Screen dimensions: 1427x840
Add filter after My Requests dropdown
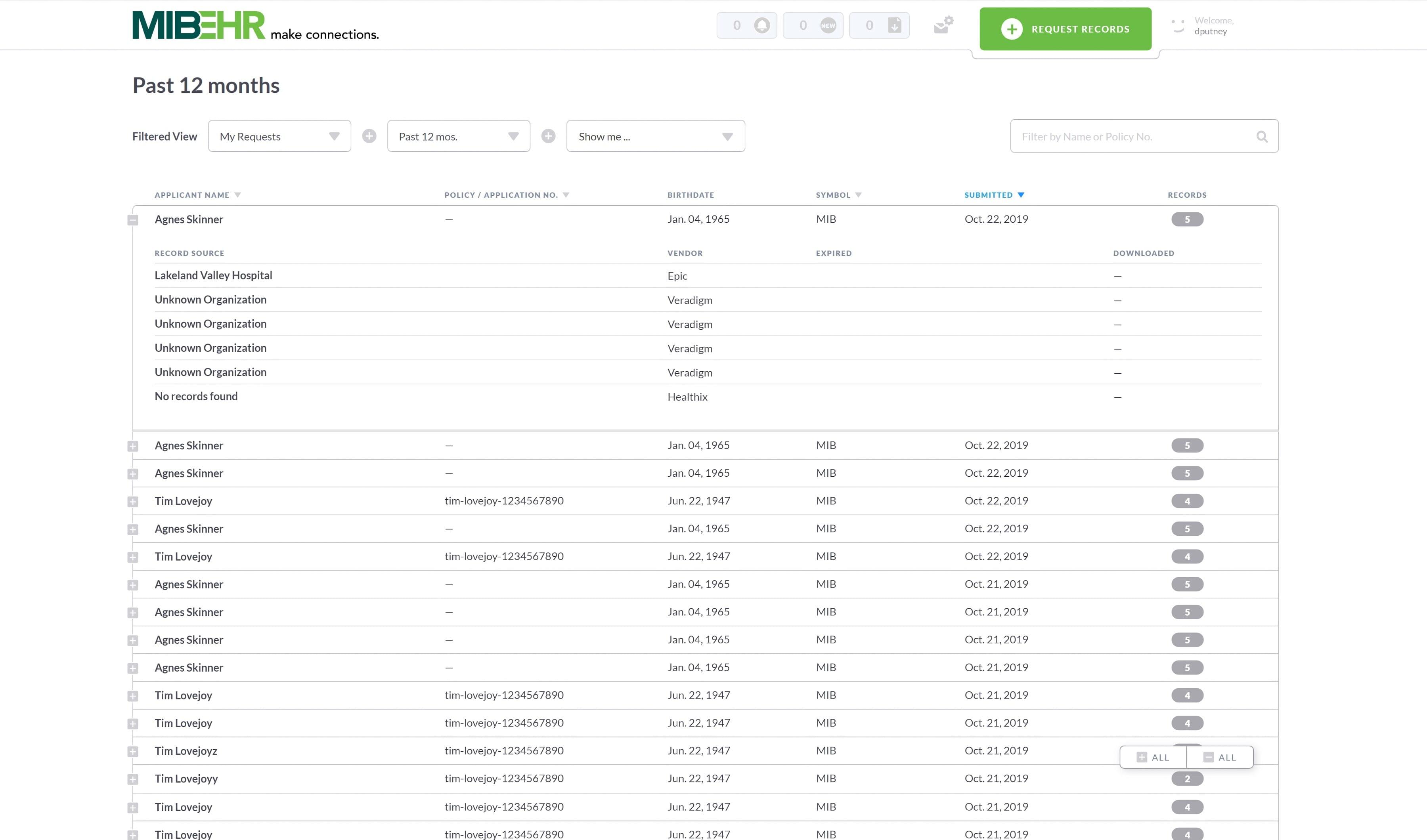(x=369, y=136)
